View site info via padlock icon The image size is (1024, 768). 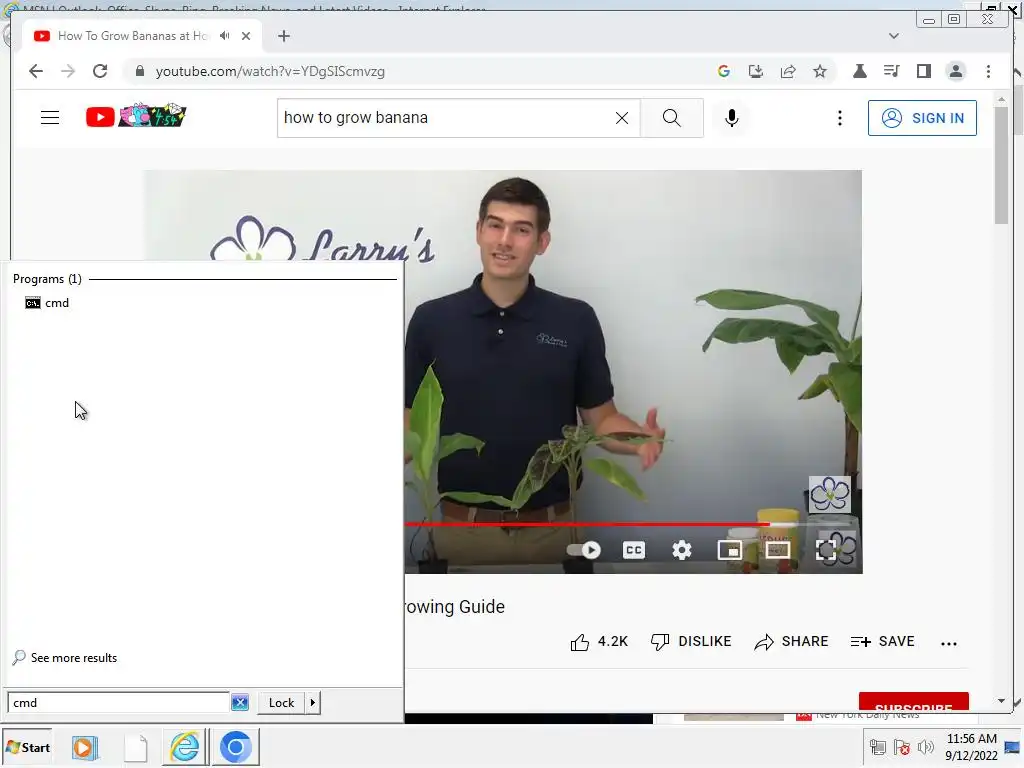coord(139,71)
